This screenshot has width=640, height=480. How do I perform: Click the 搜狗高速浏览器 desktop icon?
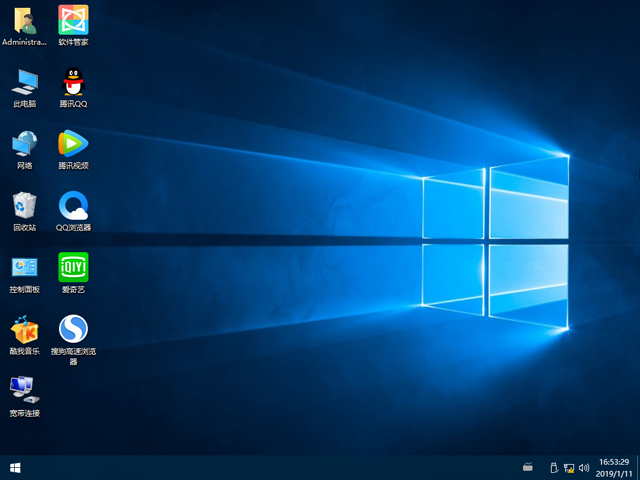73,329
